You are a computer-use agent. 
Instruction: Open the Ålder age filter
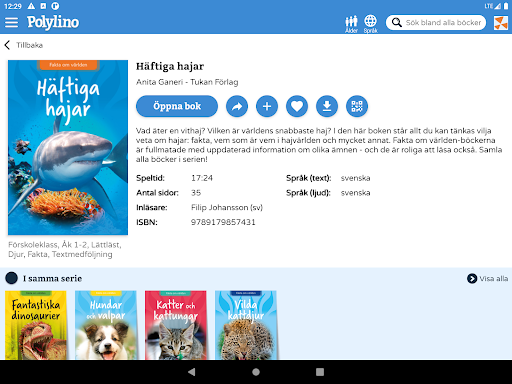coord(351,24)
